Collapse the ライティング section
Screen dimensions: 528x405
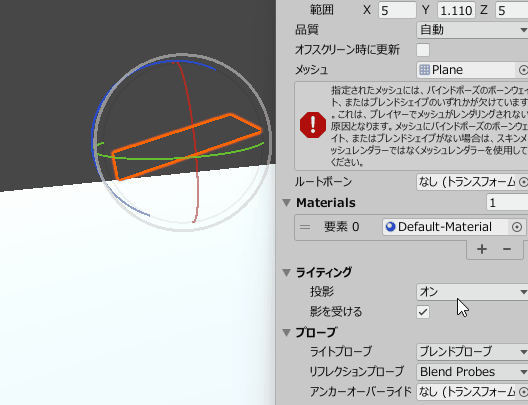click(x=287, y=272)
